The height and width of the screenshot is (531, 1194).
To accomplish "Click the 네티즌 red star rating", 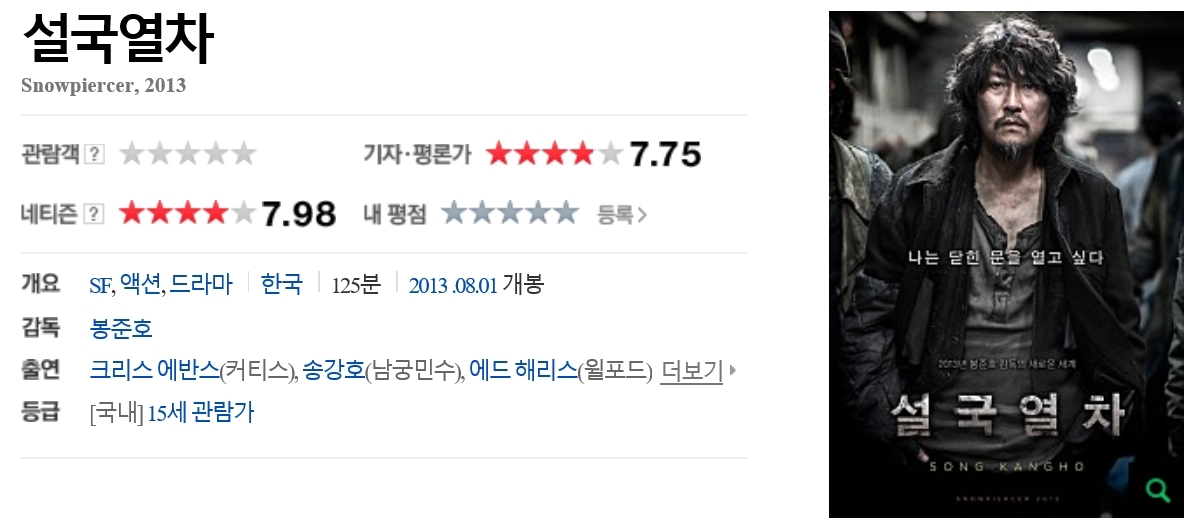I will coord(187,214).
